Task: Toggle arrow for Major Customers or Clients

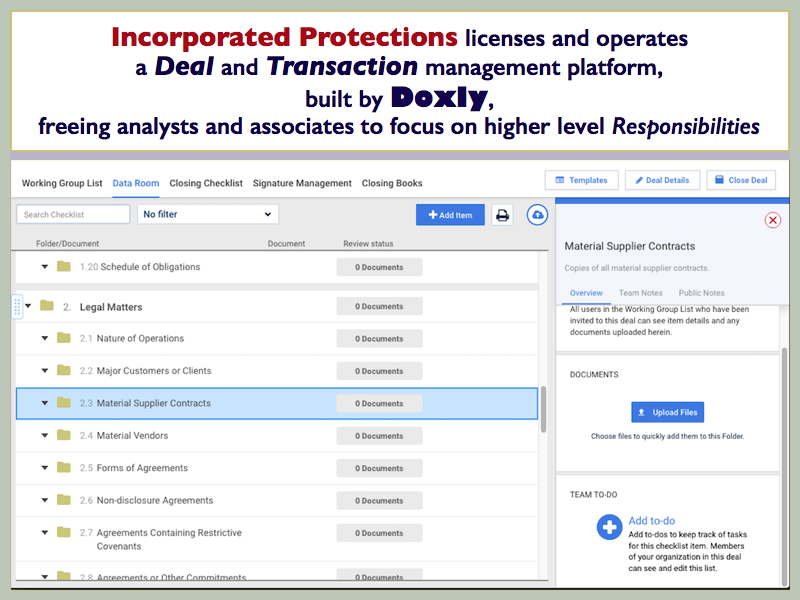Action: (45, 370)
